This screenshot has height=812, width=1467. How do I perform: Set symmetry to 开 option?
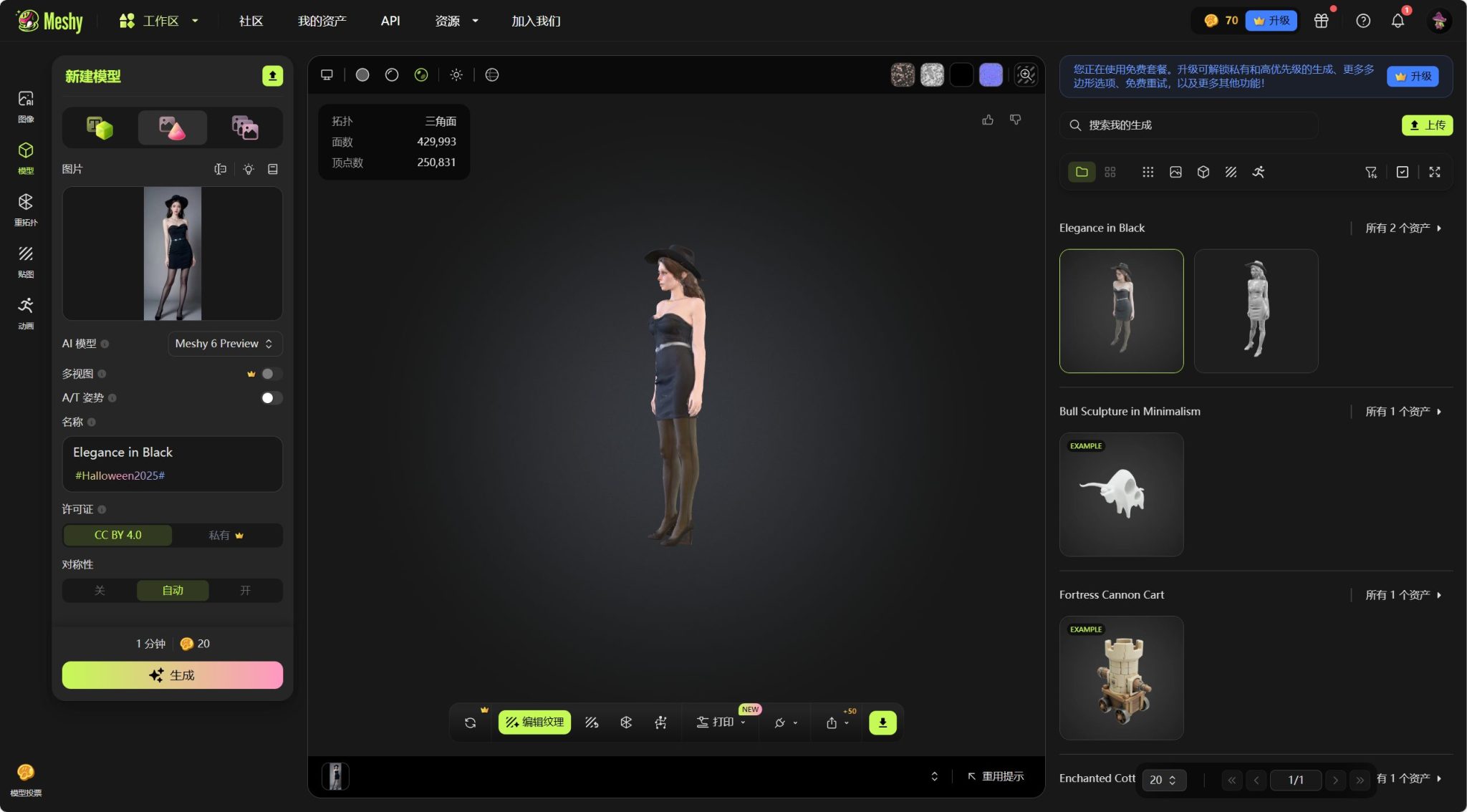[x=245, y=591]
